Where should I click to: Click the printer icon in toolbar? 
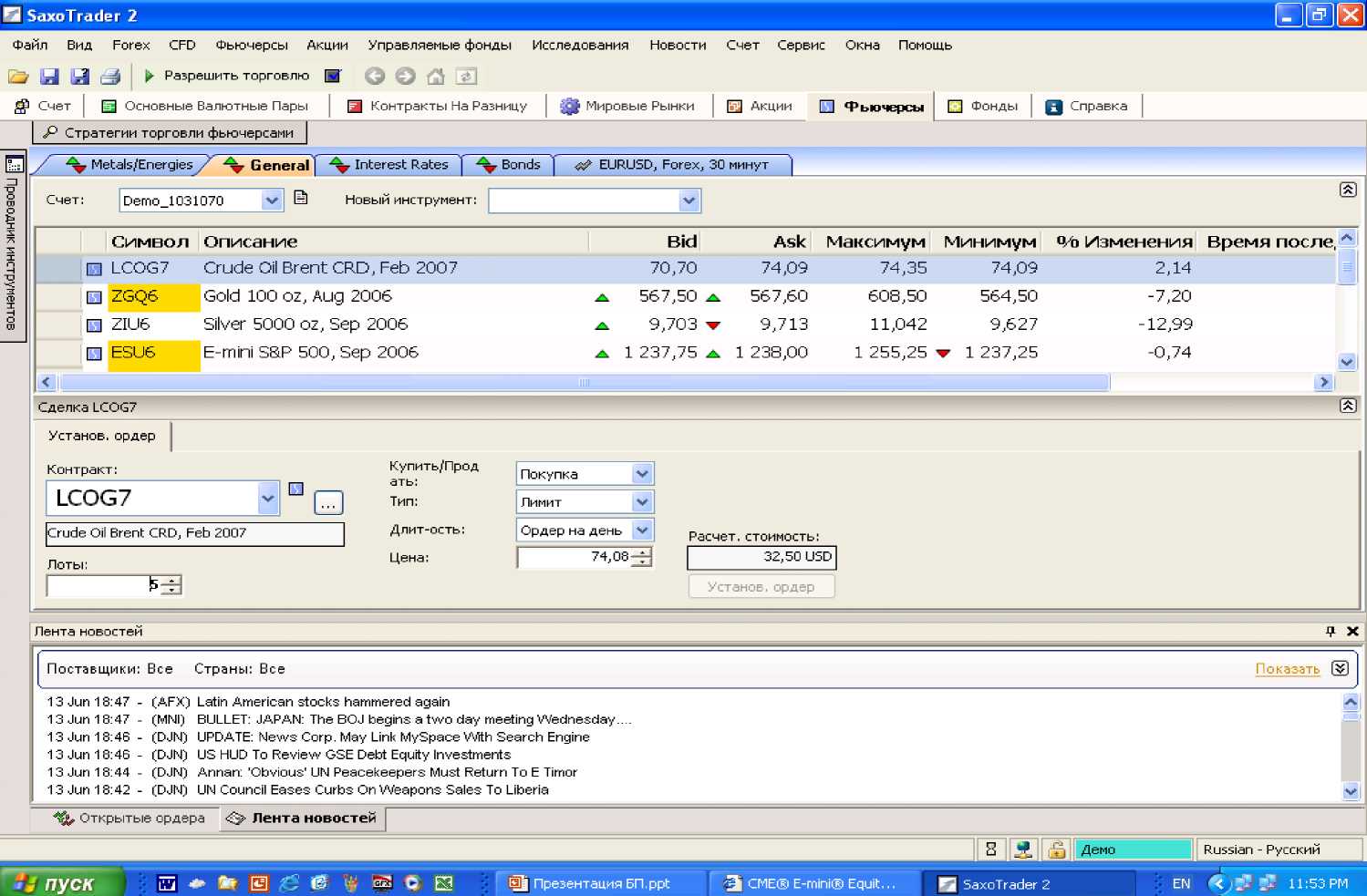(x=110, y=77)
